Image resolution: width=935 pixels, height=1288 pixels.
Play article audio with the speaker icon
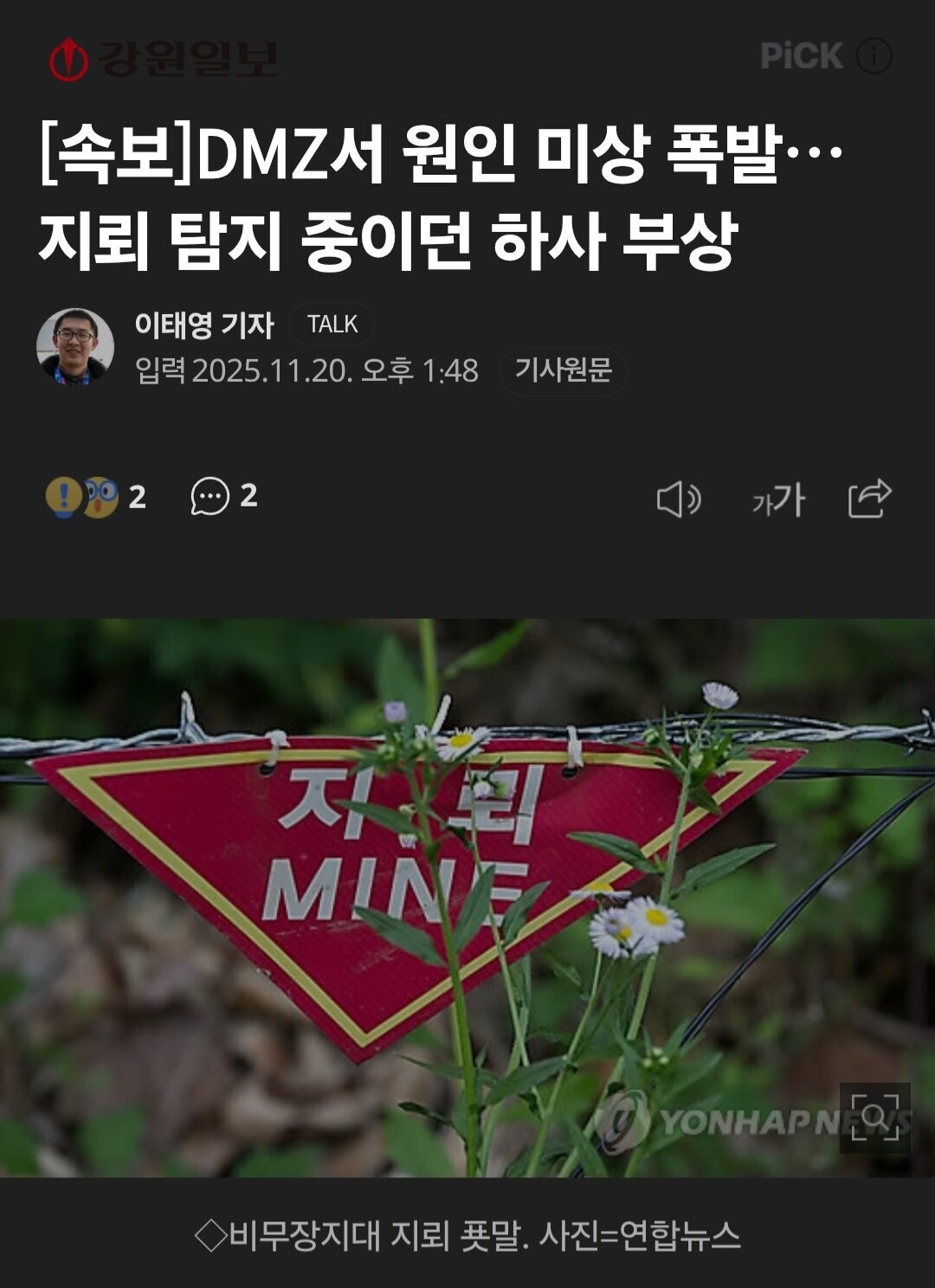[x=679, y=499]
